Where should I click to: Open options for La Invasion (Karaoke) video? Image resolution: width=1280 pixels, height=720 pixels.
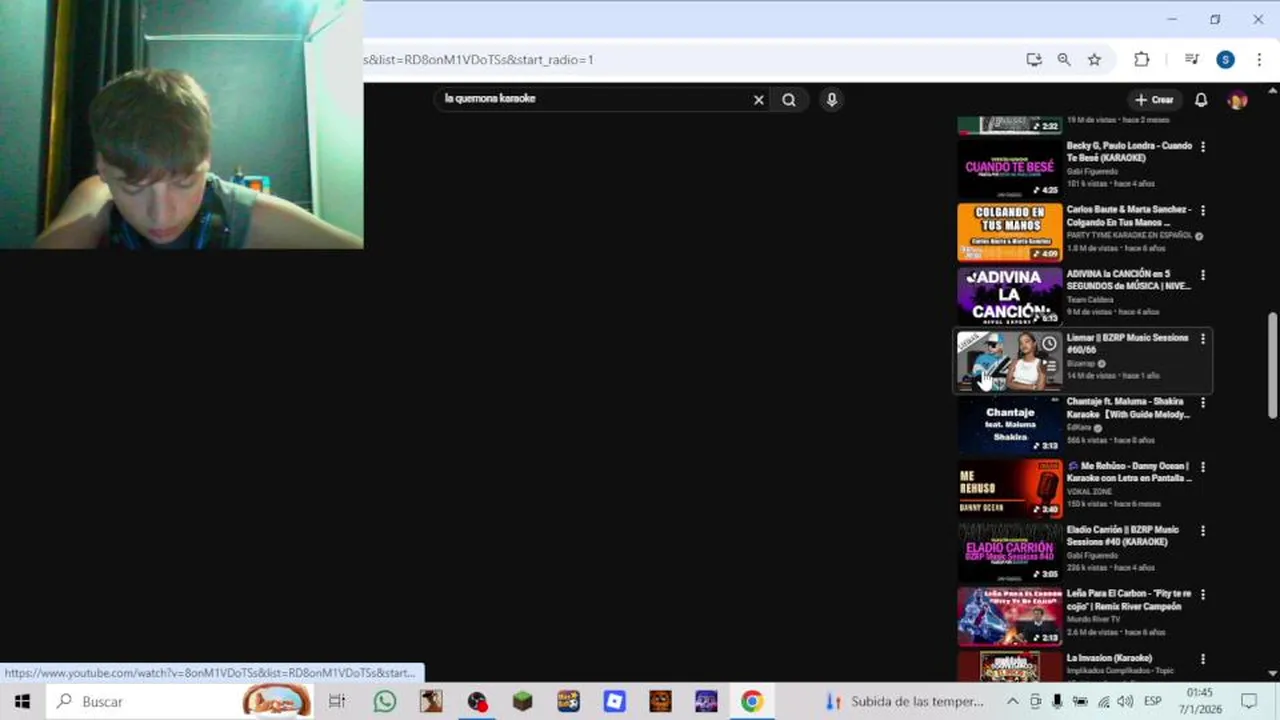click(1202, 659)
